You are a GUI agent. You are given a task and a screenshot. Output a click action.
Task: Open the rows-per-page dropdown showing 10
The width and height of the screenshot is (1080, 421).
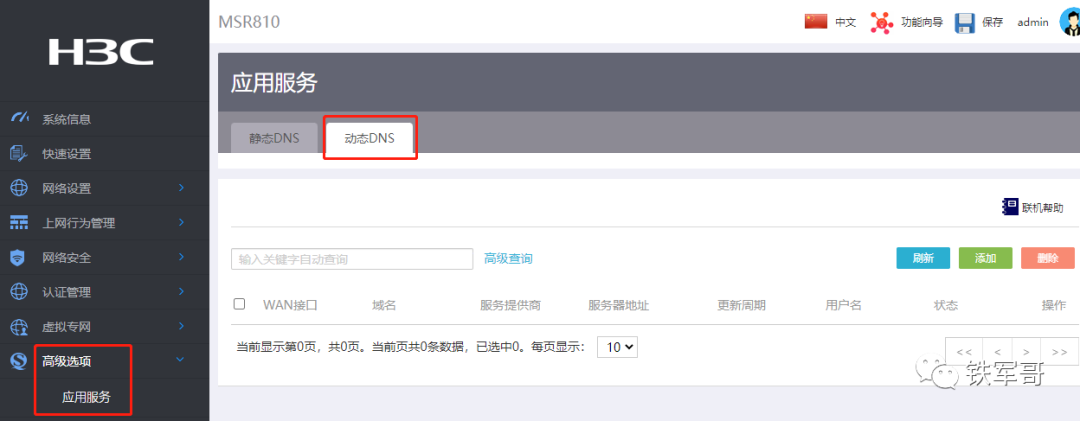[x=617, y=347]
